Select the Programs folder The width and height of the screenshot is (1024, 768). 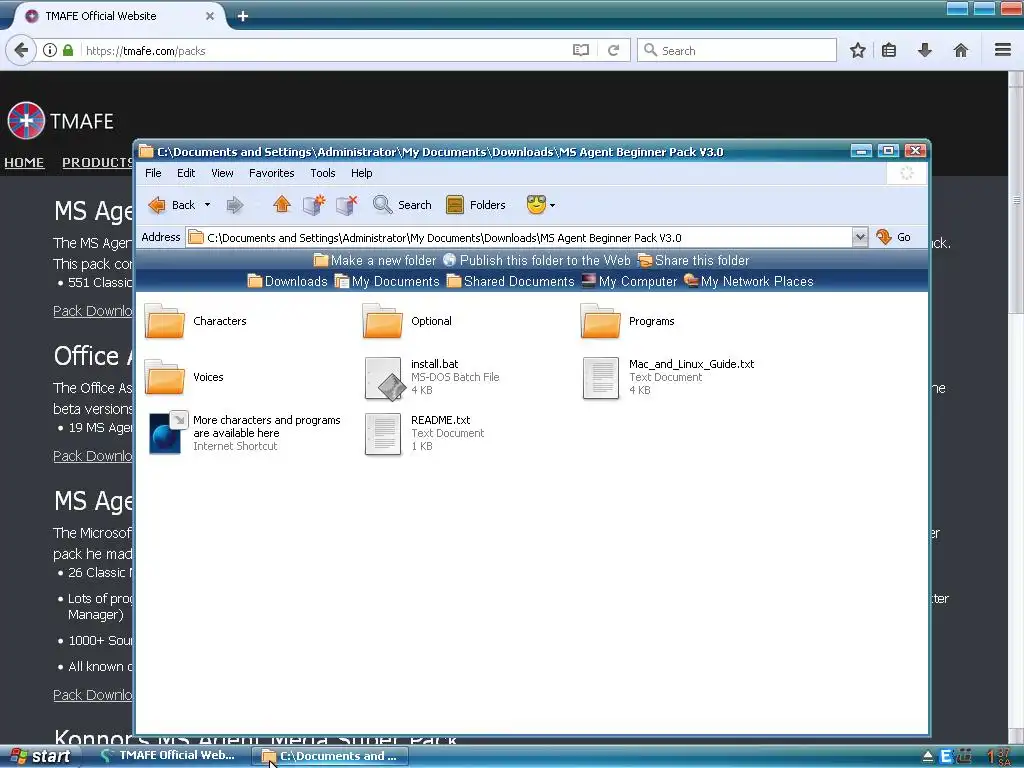(x=628, y=321)
